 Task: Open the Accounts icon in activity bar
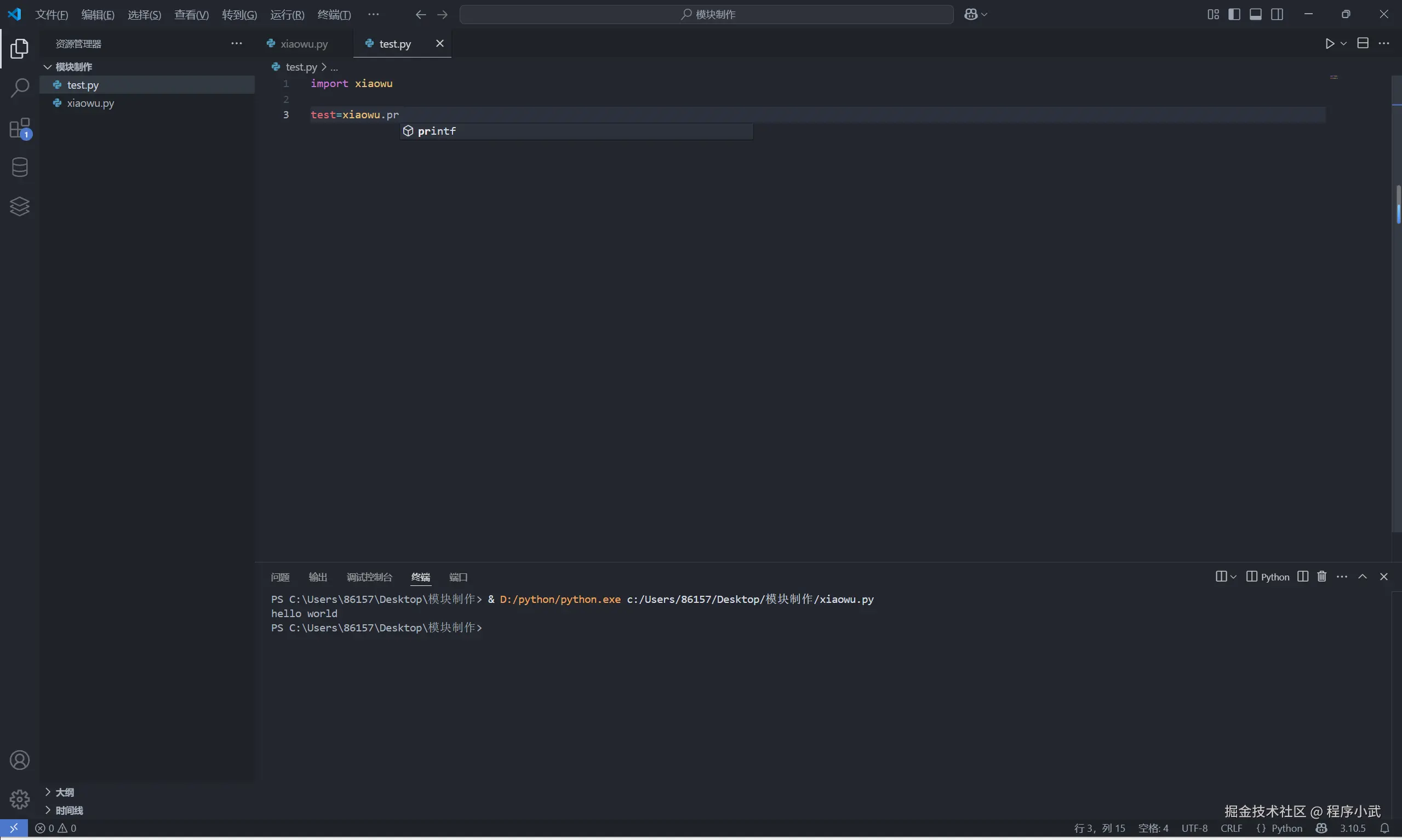click(x=19, y=760)
